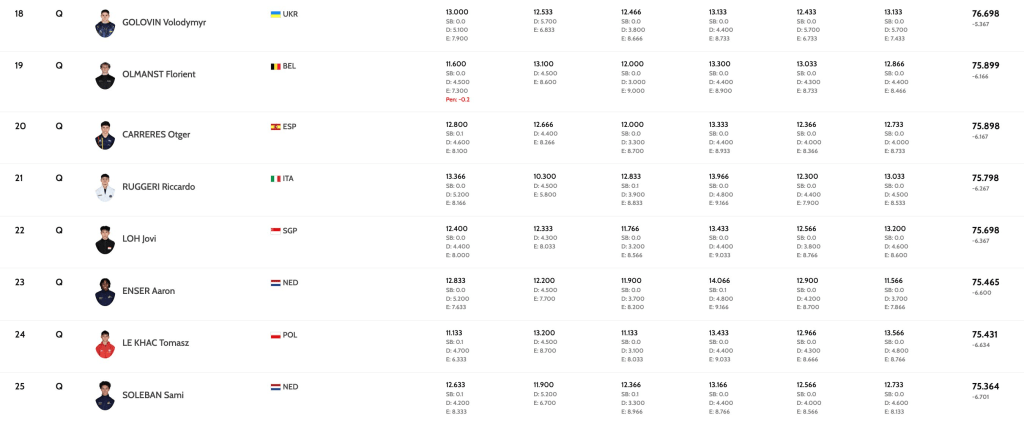1024x422 pixels.
Task: Click the ENSER Aaron athlete name
Action: click(x=148, y=291)
